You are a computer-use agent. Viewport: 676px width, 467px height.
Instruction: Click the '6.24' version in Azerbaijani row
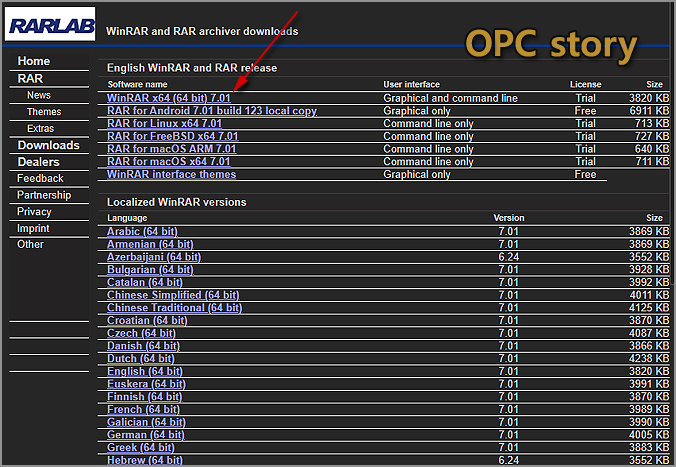tap(509, 257)
